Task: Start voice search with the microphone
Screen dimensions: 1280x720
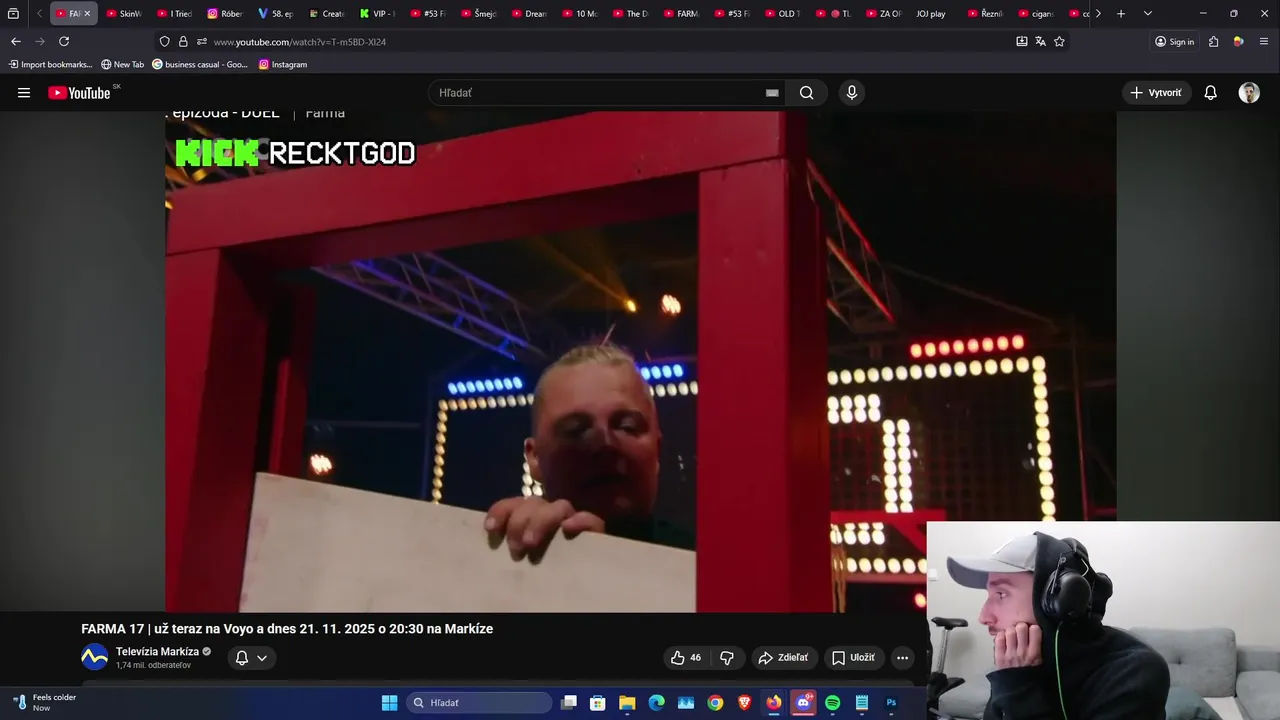Action: click(x=851, y=93)
